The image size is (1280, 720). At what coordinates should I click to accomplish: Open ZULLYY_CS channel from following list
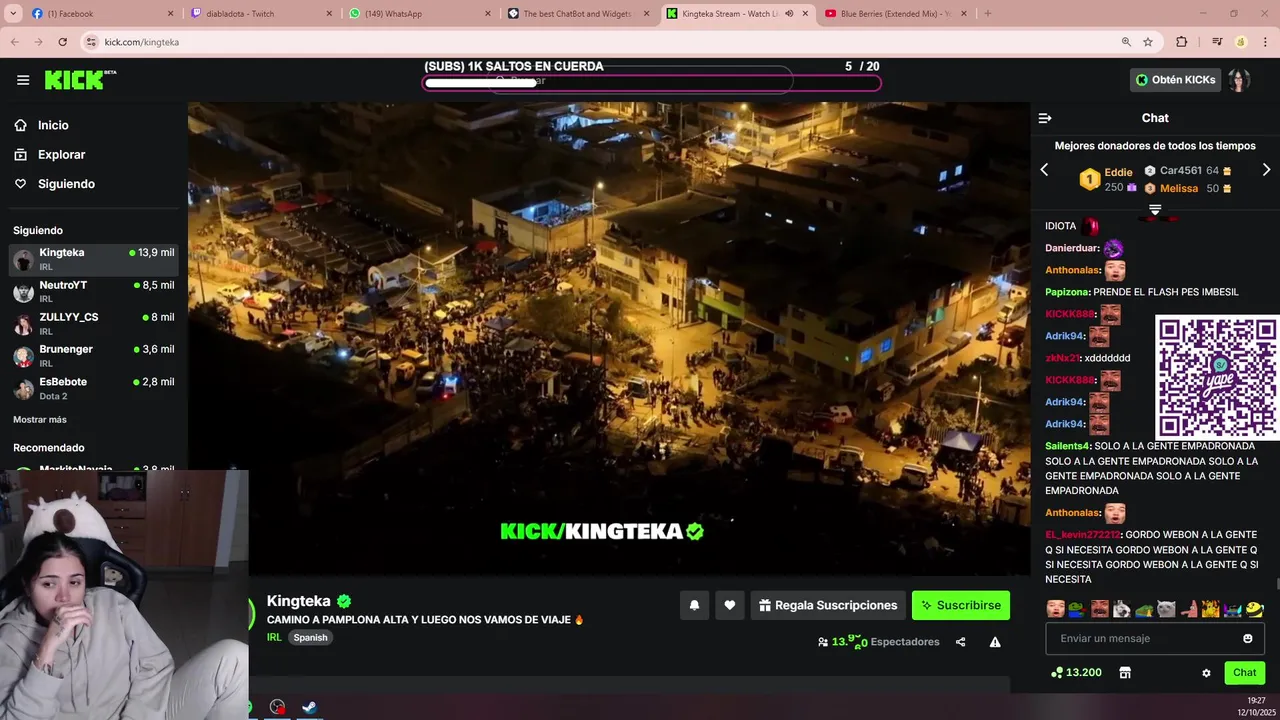click(x=94, y=323)
